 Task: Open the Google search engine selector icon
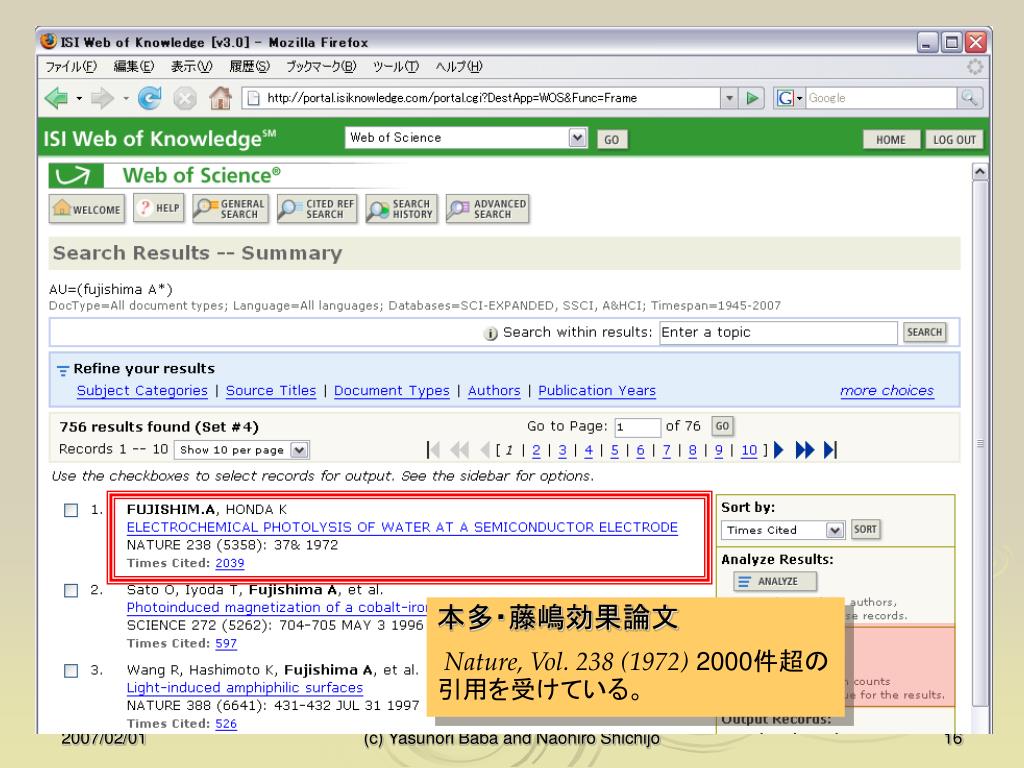789,98
